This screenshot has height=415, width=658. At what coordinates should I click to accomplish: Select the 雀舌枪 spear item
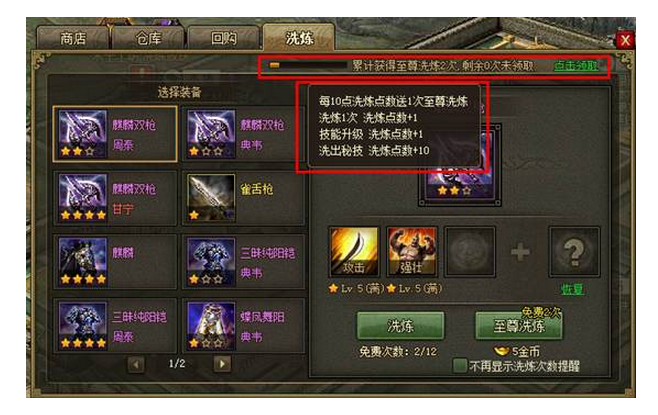coord(243,198)
